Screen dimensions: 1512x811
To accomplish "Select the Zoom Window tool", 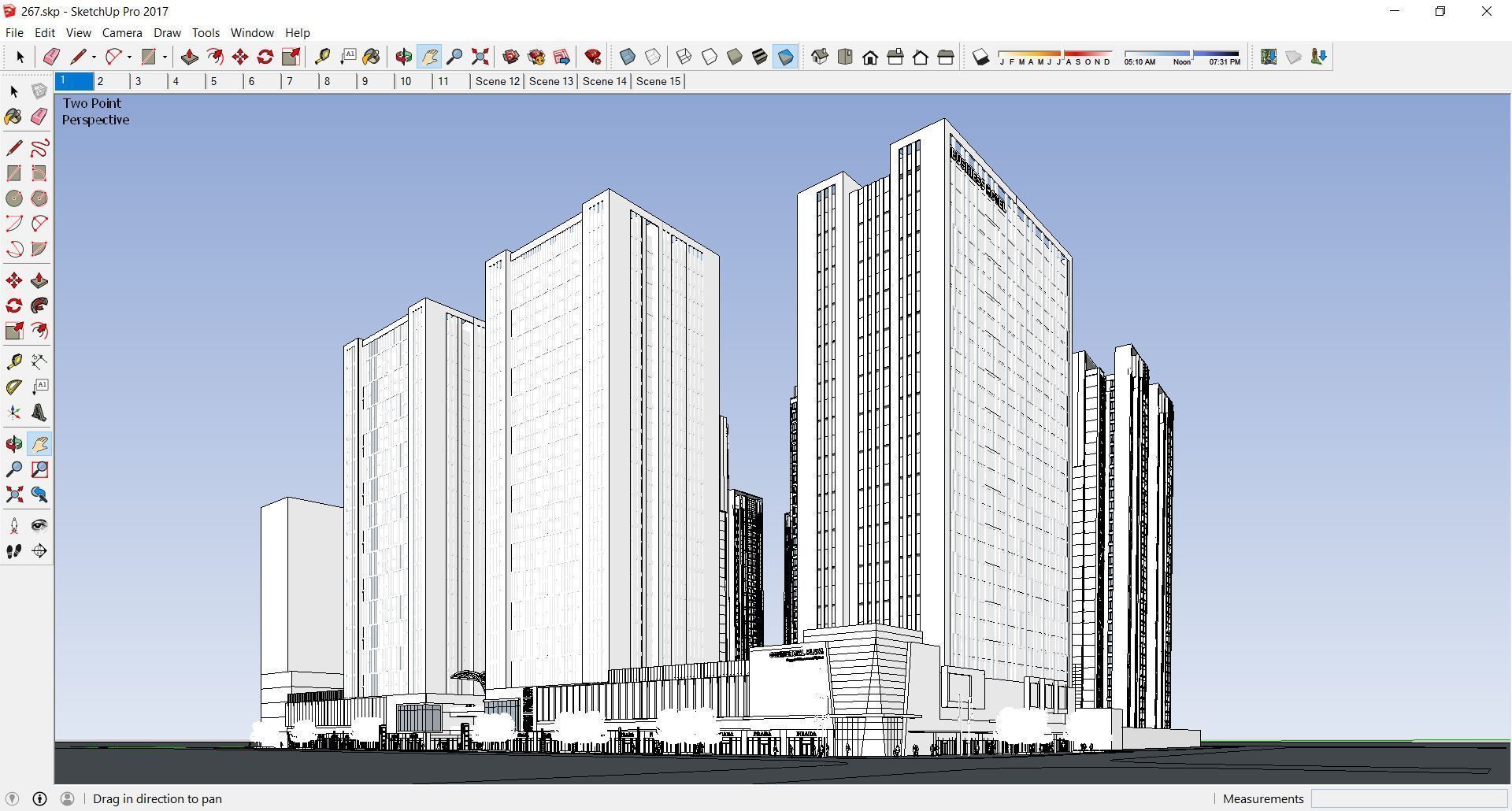I will click(x=39, y=469).
